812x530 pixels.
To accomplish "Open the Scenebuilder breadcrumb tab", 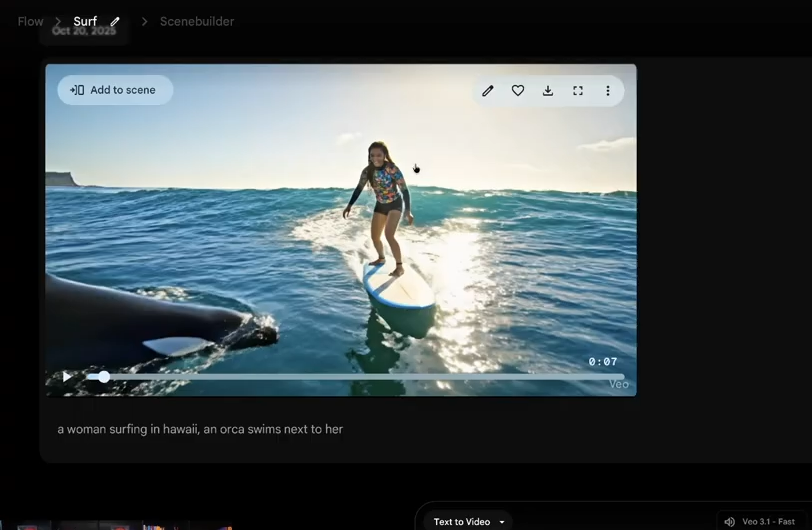I will 197,22.
